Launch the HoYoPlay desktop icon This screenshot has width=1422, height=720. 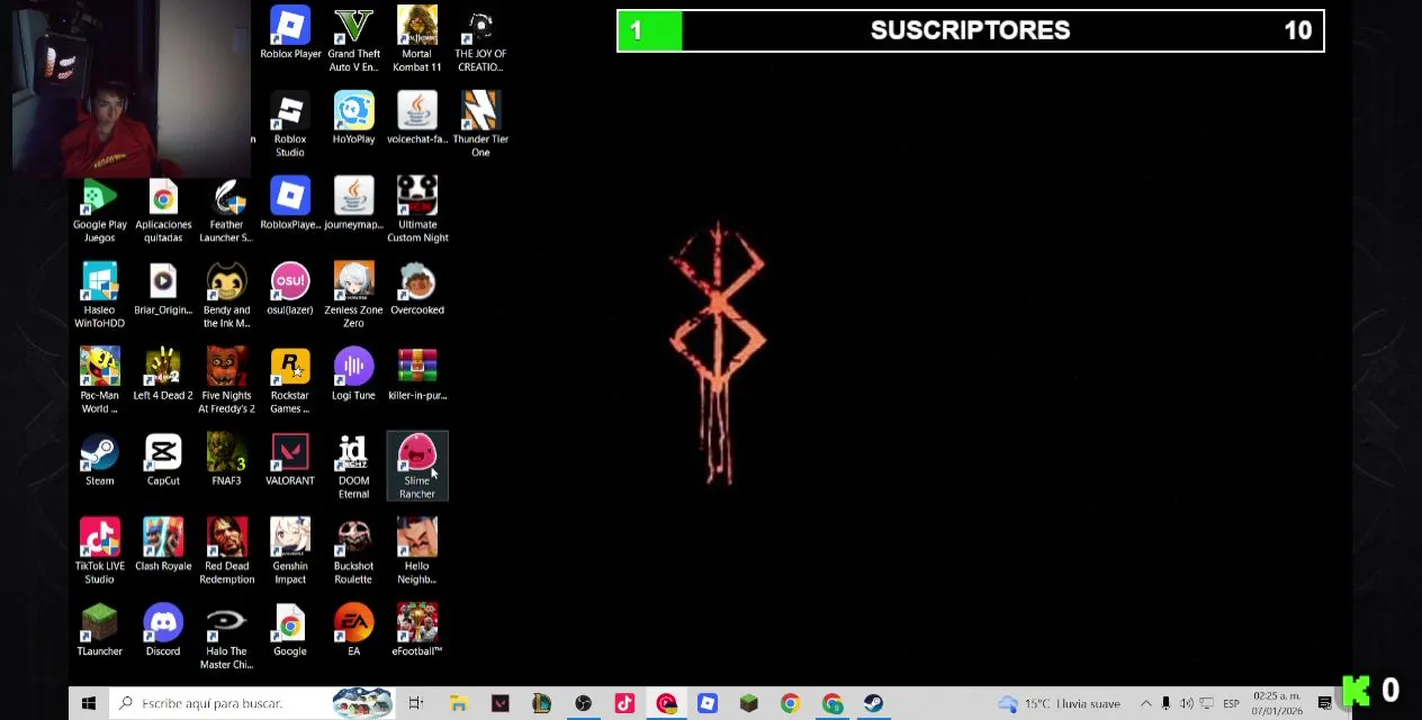pyautogui.click(x=353, y=118)
